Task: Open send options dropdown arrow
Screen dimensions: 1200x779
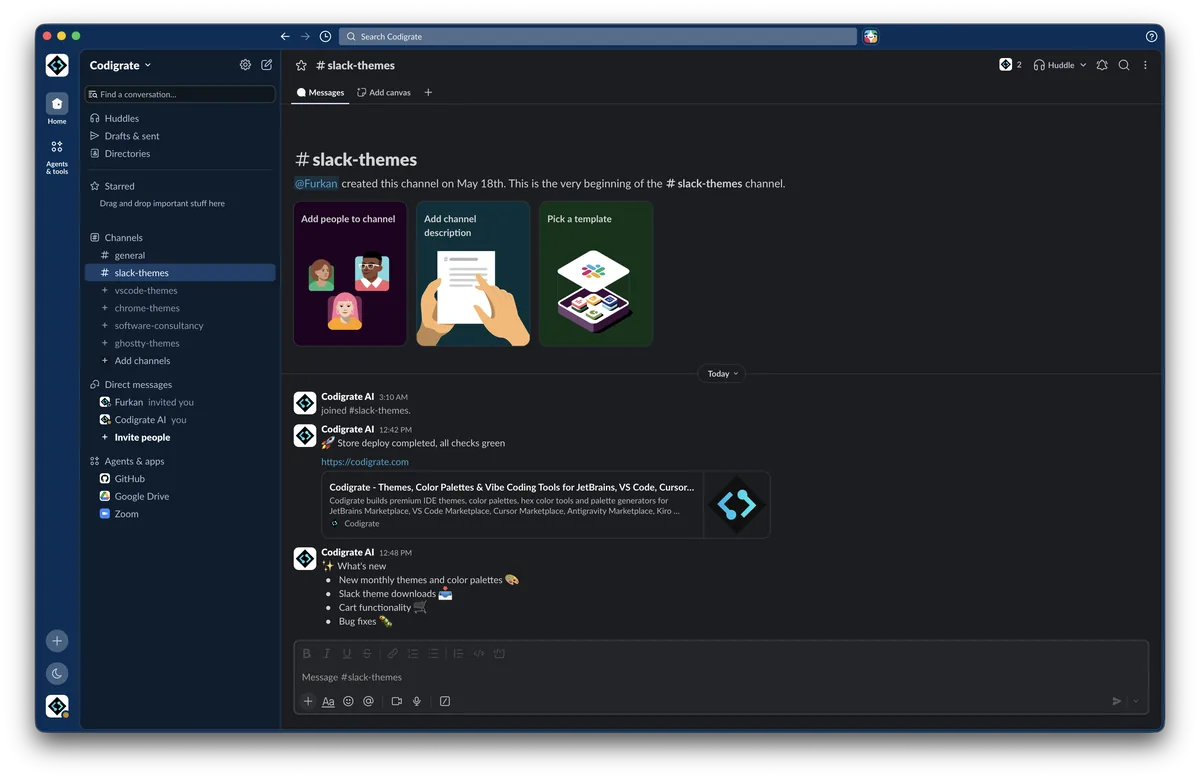Action: tap(1136, 702)
